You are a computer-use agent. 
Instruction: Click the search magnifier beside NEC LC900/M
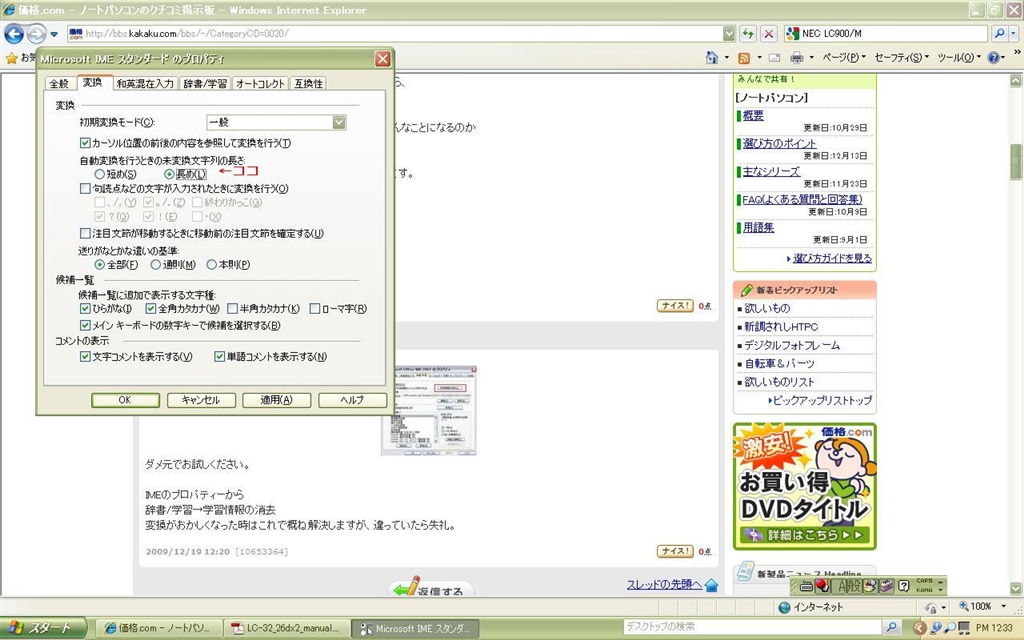coord(999,33)
